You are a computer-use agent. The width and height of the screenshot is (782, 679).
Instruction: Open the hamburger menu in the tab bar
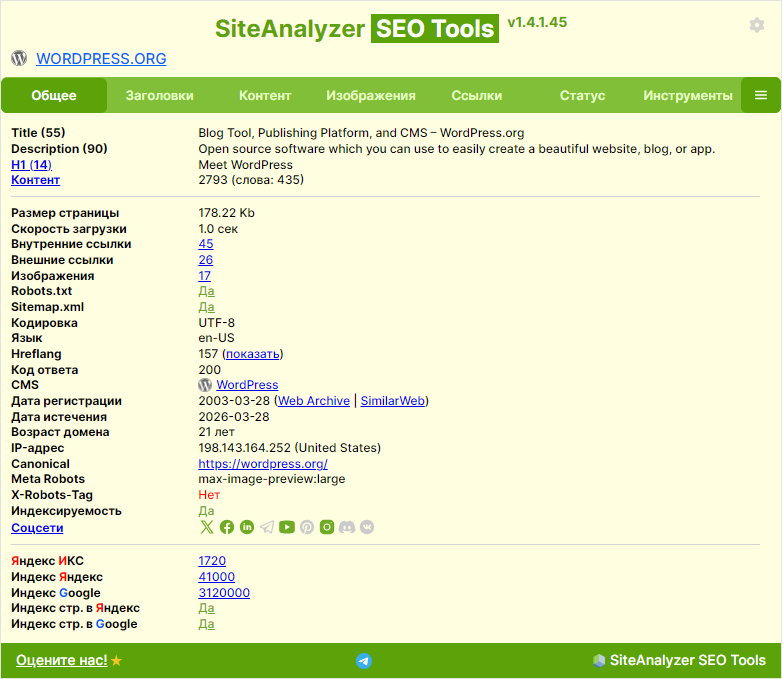pyautogui.click(x=761, y=95)
